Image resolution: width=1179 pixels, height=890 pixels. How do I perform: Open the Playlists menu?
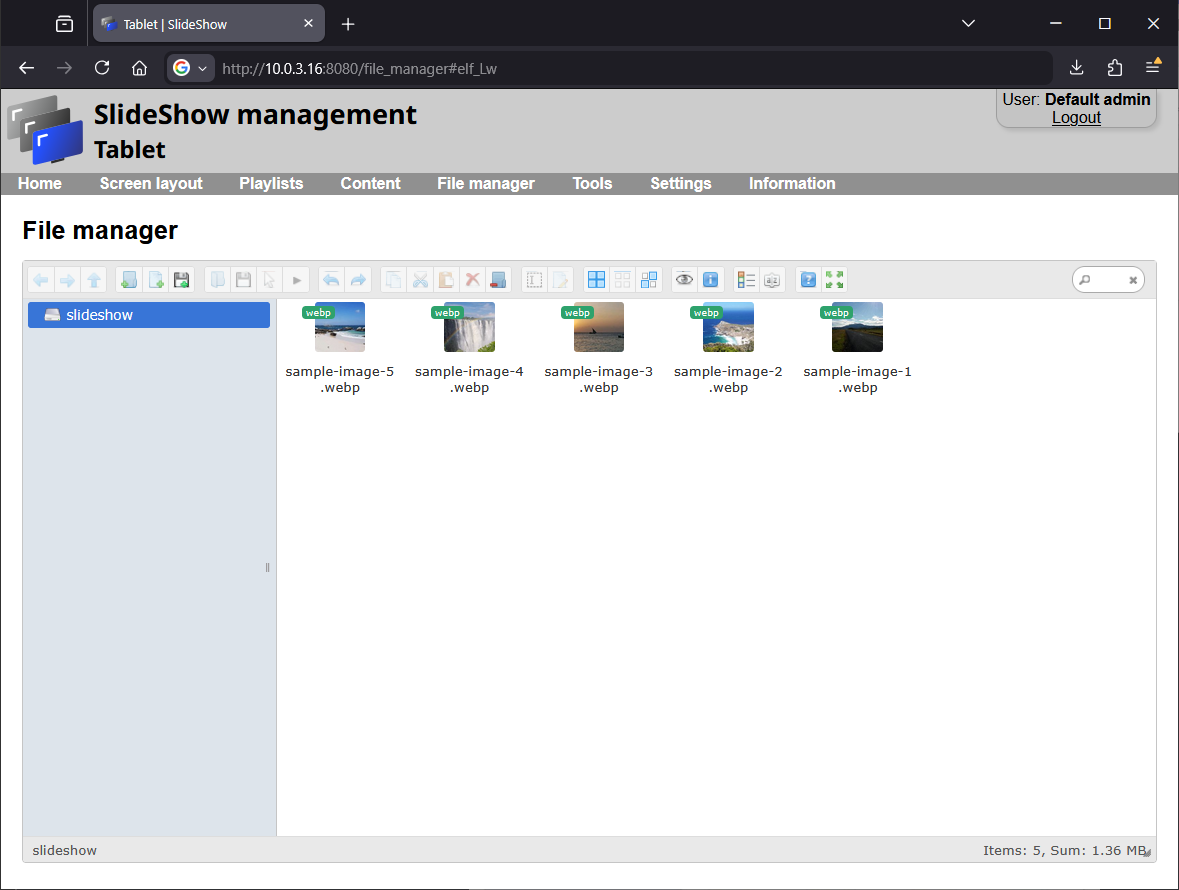coord(271,184)
